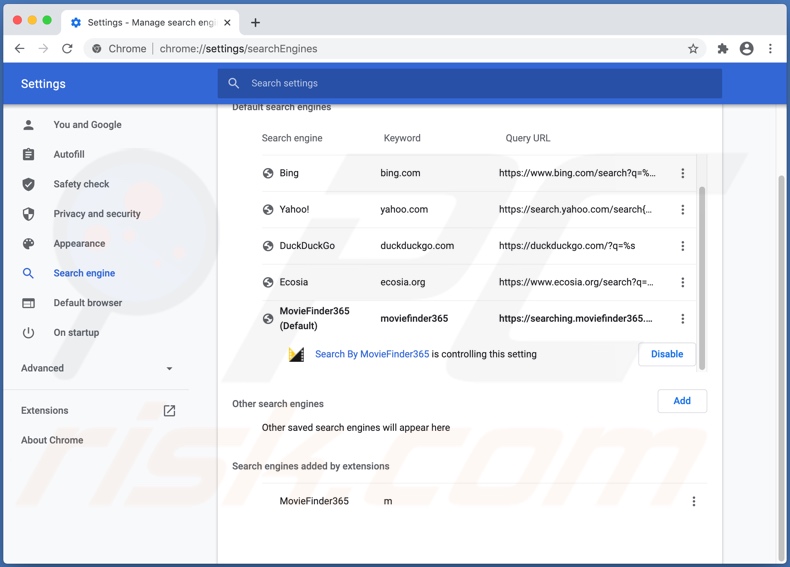790x567 pixels.
Task: Open more actions for Yahoo!
Action: click(x=683, y=210)
